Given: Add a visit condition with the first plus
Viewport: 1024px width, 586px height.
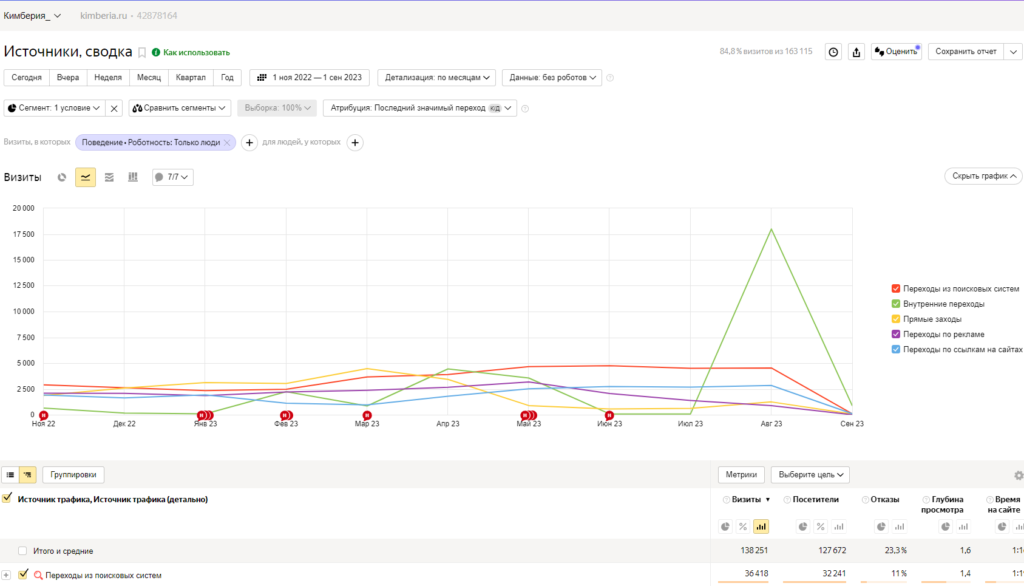Looking at the screenshot, I should [x=249, y=142].
